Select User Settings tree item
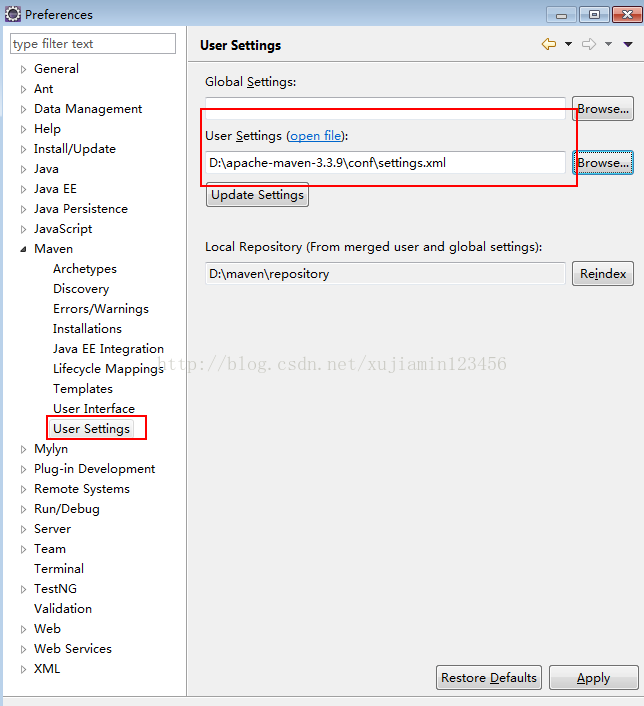Viewport: 644px width, 706px height. click(91, 429)
